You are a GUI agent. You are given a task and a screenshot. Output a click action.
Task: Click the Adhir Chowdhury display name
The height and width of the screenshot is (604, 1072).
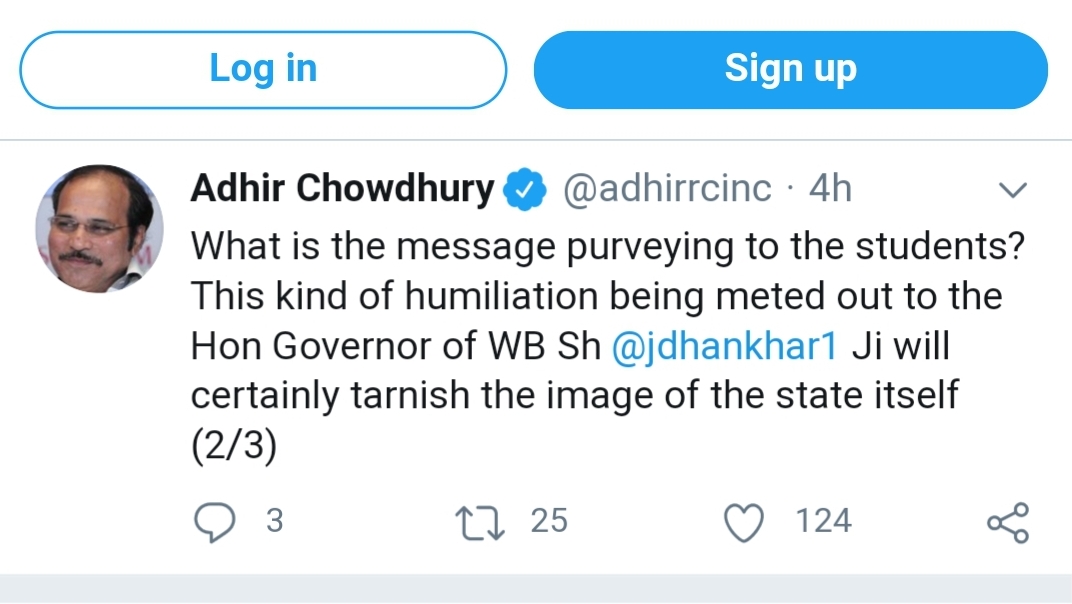coord(342,189)
